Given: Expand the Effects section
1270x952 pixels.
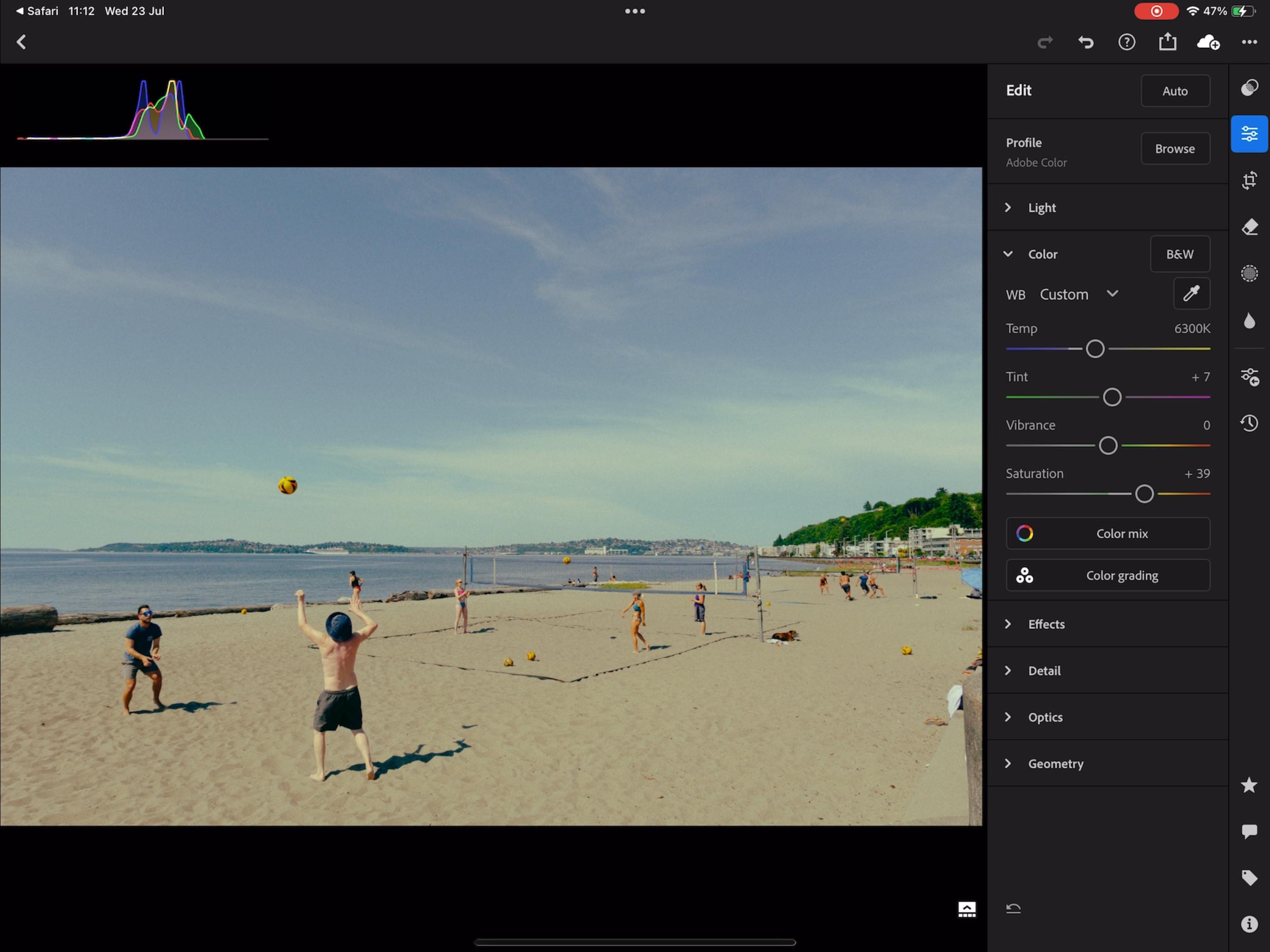Looking at the screenshot, I should coord(1107,623).
